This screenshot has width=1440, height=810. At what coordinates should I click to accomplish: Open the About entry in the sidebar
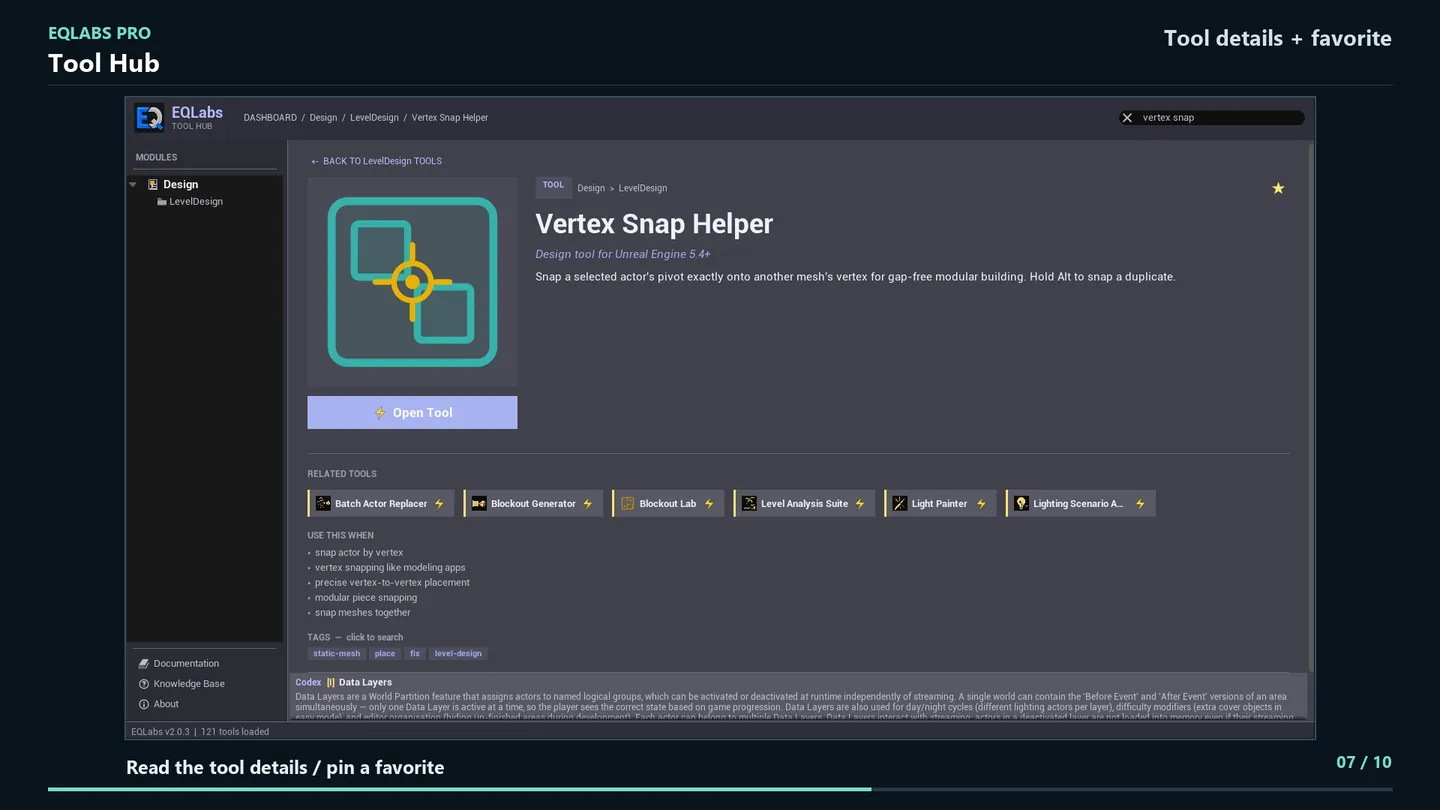coord(159,704)
